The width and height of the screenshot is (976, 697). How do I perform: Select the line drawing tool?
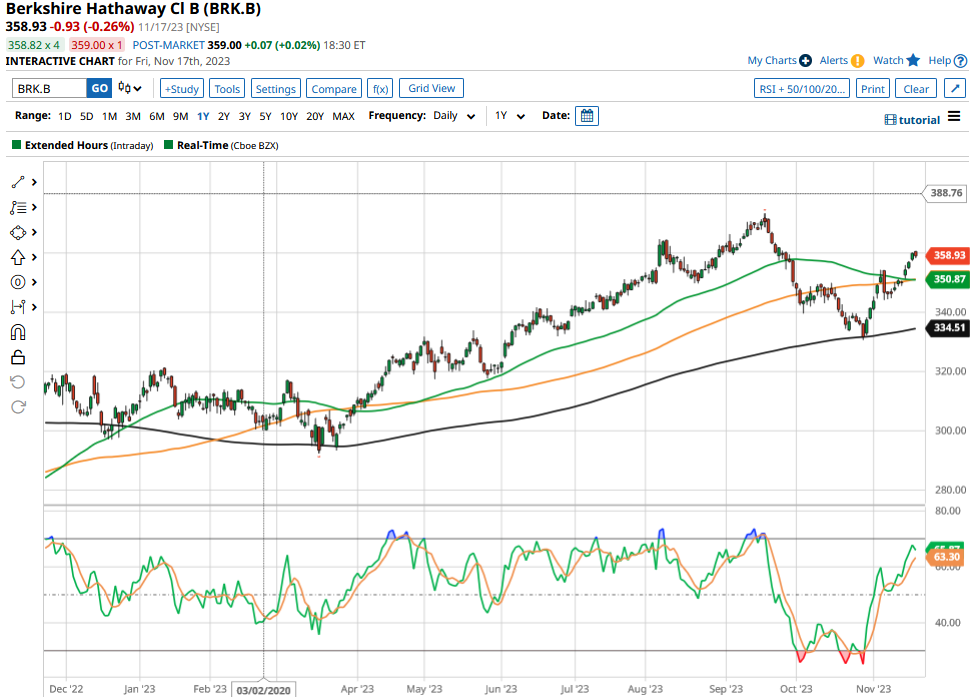pyautogui.click(x=17, y=182)
